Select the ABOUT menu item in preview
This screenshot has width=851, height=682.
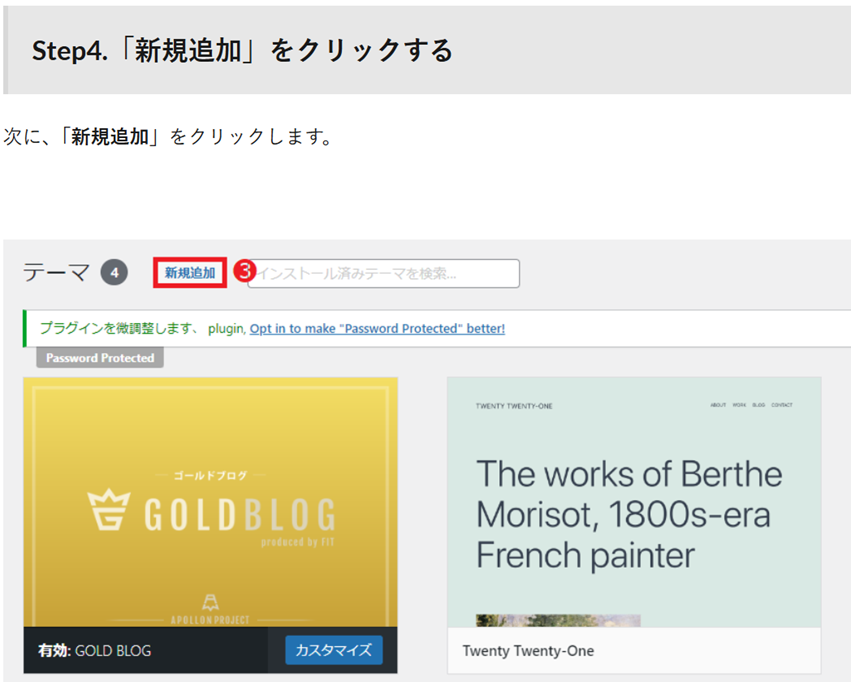click(717, 405)
